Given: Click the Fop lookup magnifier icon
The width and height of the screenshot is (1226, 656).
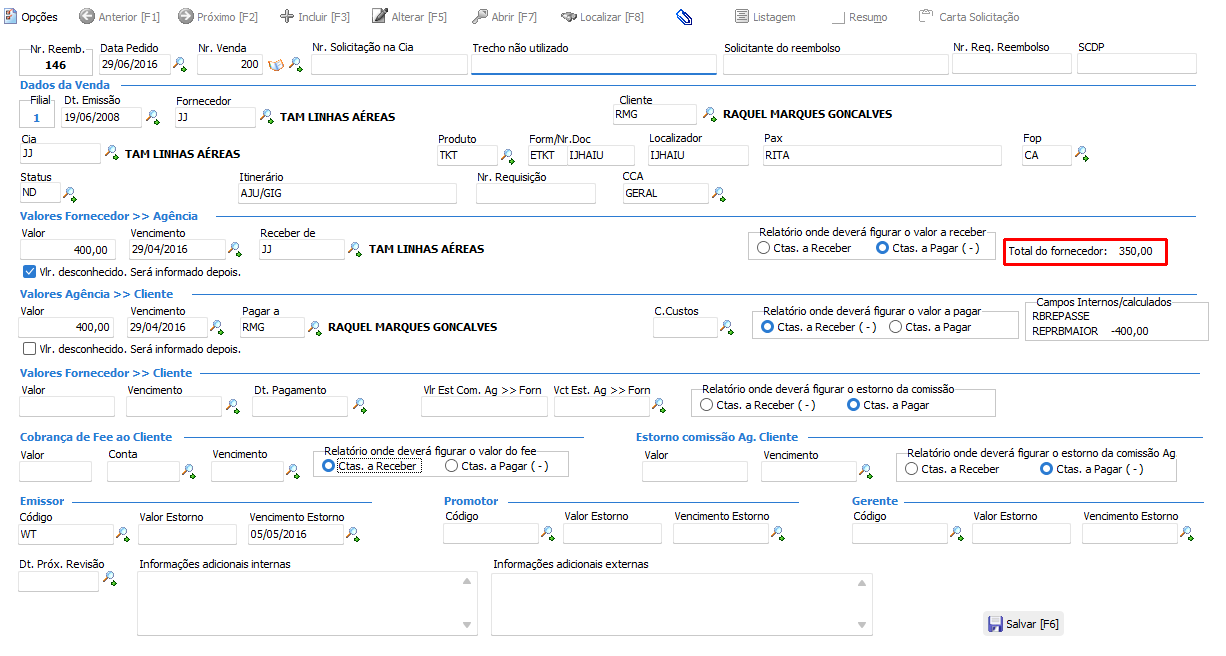Looking at the screenshot, I should (x=1081, y=154).
